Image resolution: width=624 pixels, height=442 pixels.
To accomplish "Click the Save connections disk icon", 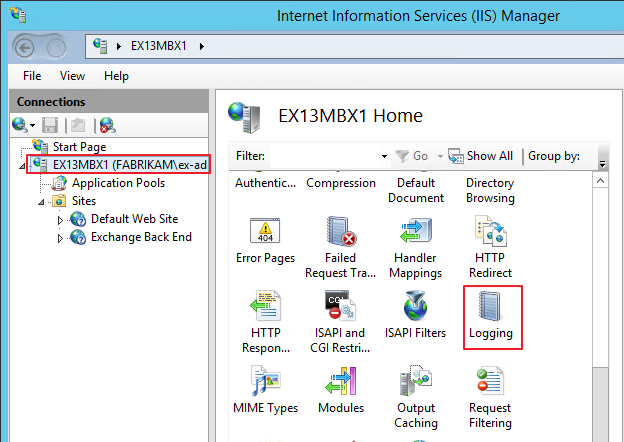I will (50, 125).
